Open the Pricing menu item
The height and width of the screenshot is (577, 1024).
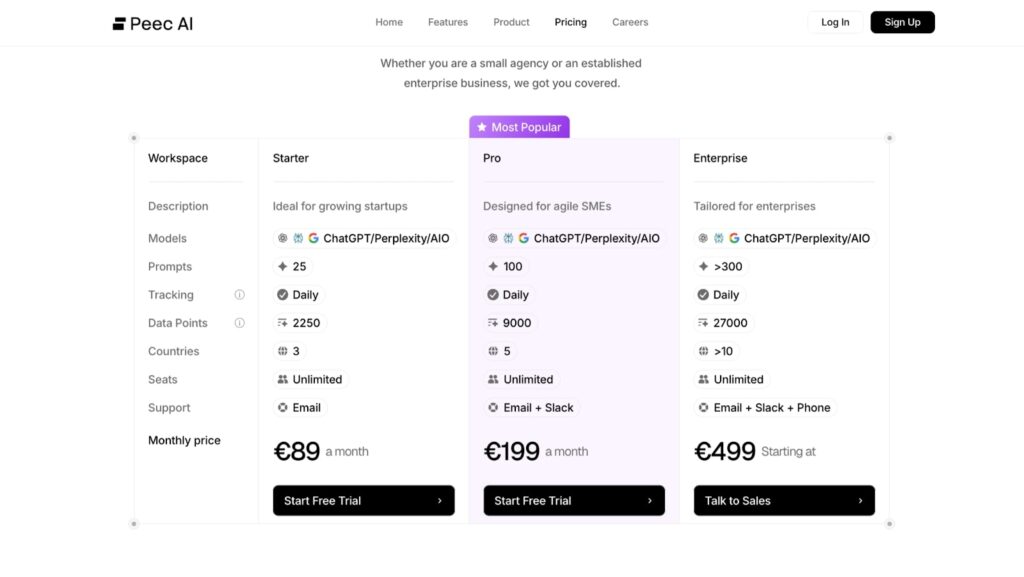[570, 21]
